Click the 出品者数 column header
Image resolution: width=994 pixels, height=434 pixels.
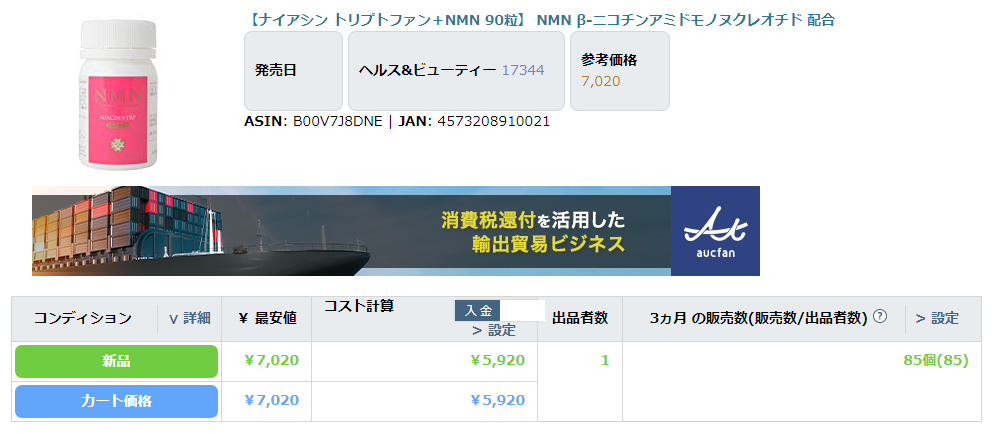(x=580, y=318)
